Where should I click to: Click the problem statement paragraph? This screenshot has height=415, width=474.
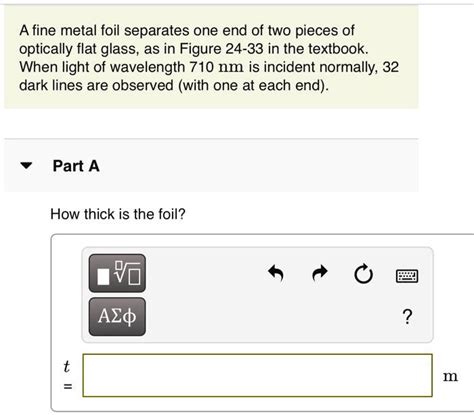(x=209, y=58)
